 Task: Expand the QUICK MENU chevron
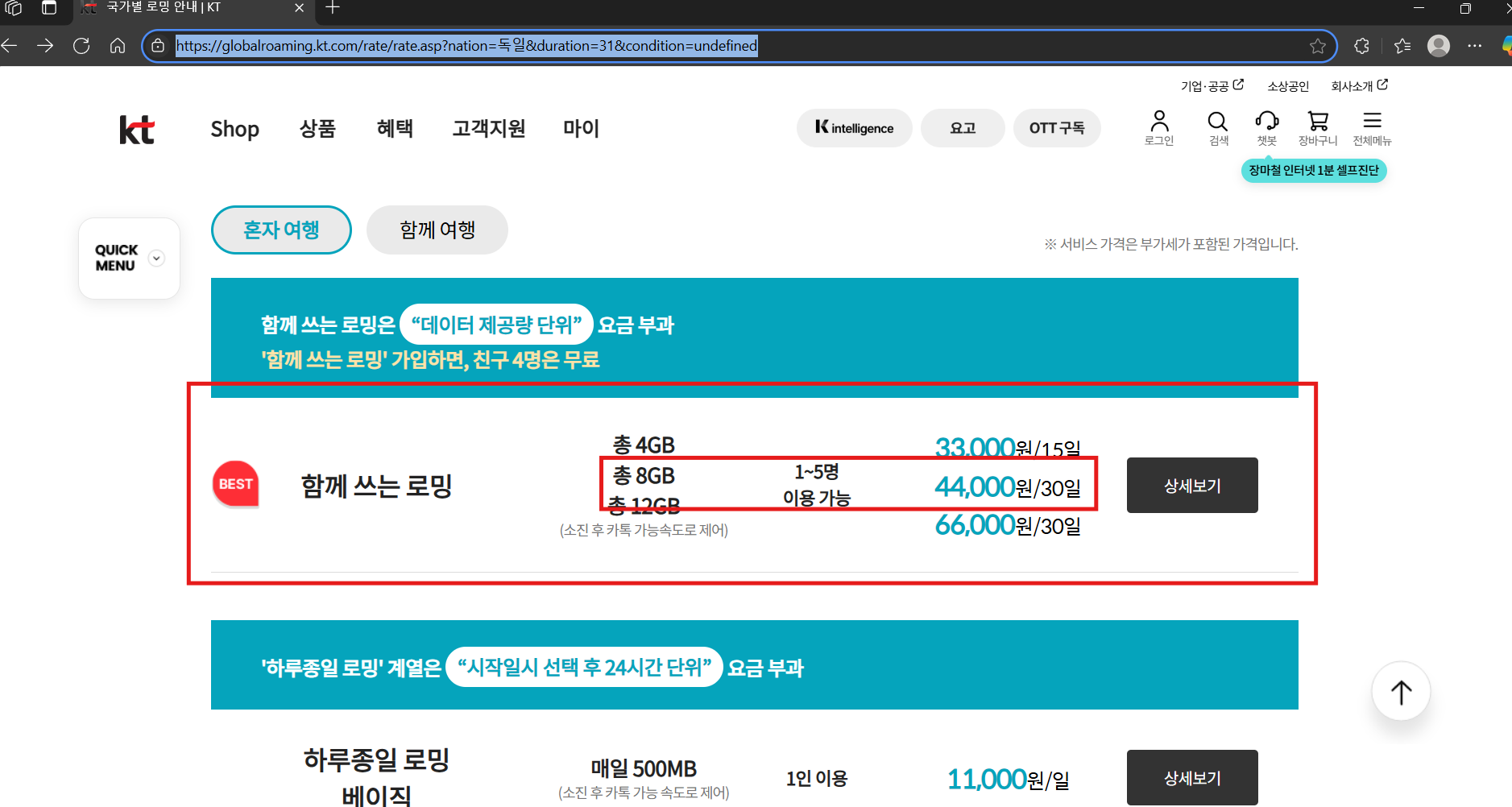pyautogui.click(x=157, y=259)
